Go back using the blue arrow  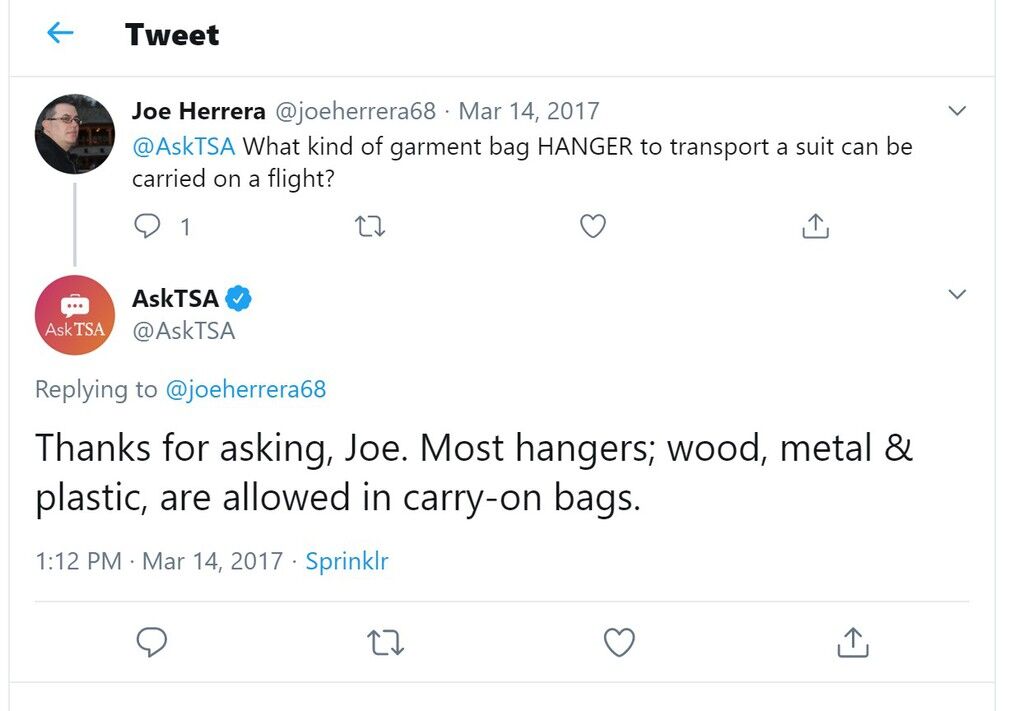[x=60, y=33]
